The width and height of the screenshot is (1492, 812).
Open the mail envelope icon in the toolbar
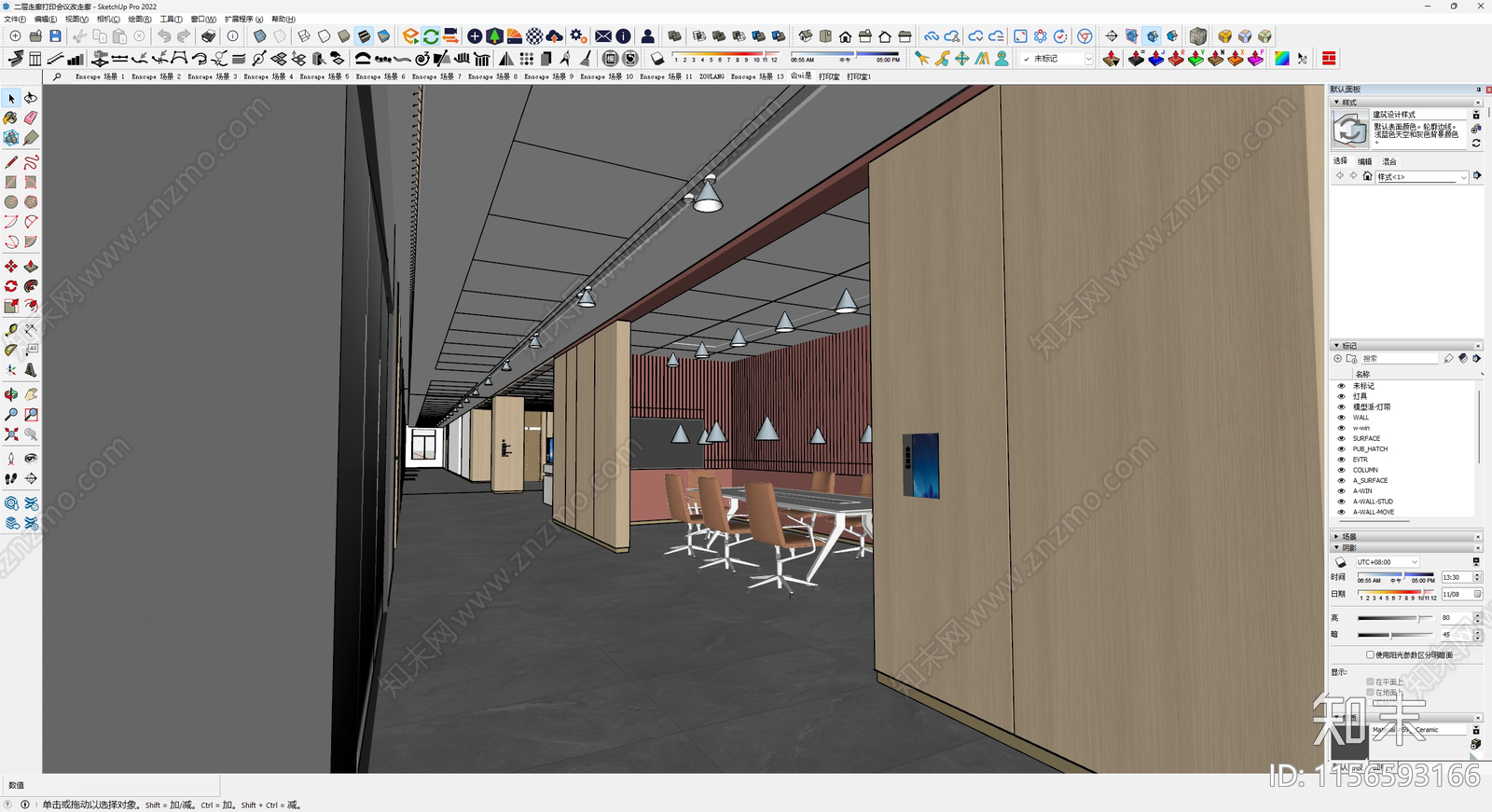[x=603, y=36]
